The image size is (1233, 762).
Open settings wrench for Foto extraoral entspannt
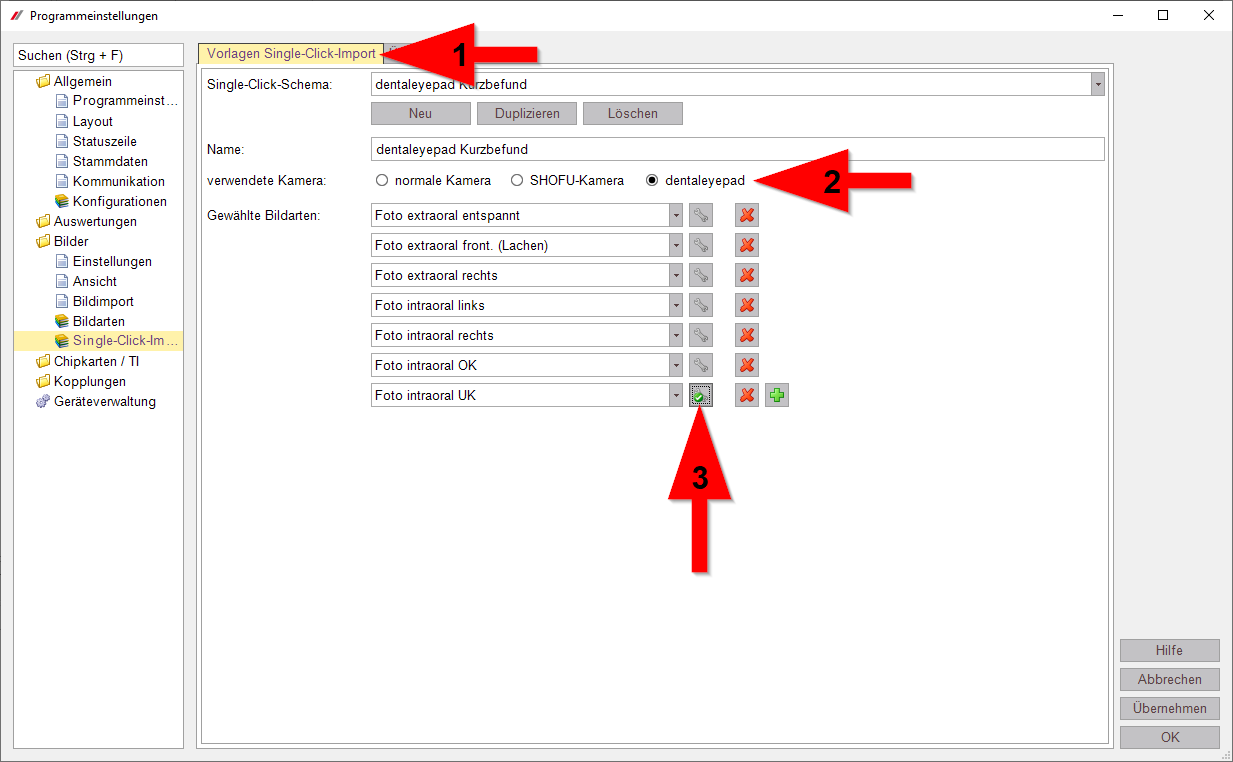[x=701, y=215]
